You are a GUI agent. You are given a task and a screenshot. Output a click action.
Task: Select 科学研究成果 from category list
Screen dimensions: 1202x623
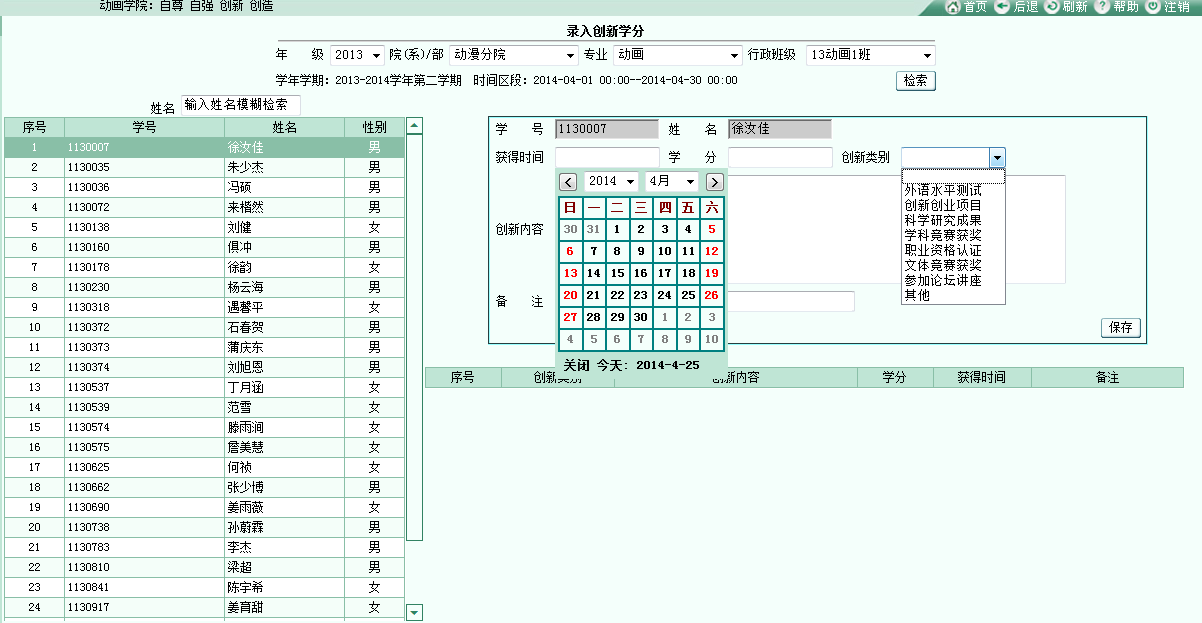pyautogui.click(x=942, y=220)
